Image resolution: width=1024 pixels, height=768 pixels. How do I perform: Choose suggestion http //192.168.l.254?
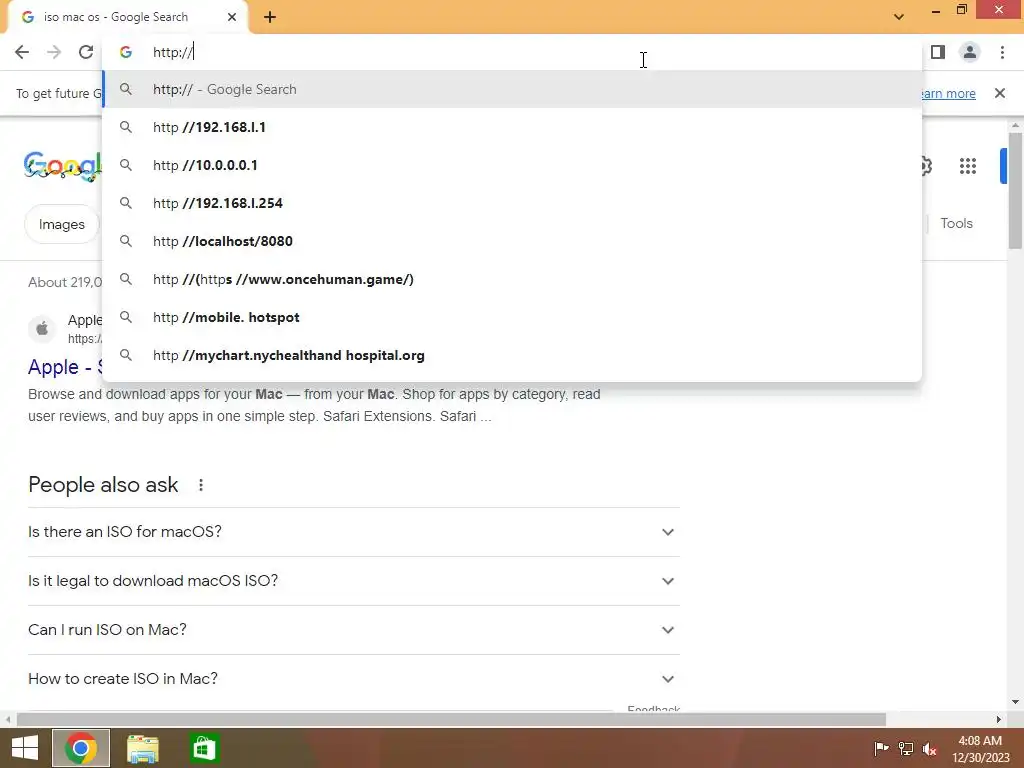(512, 203)
